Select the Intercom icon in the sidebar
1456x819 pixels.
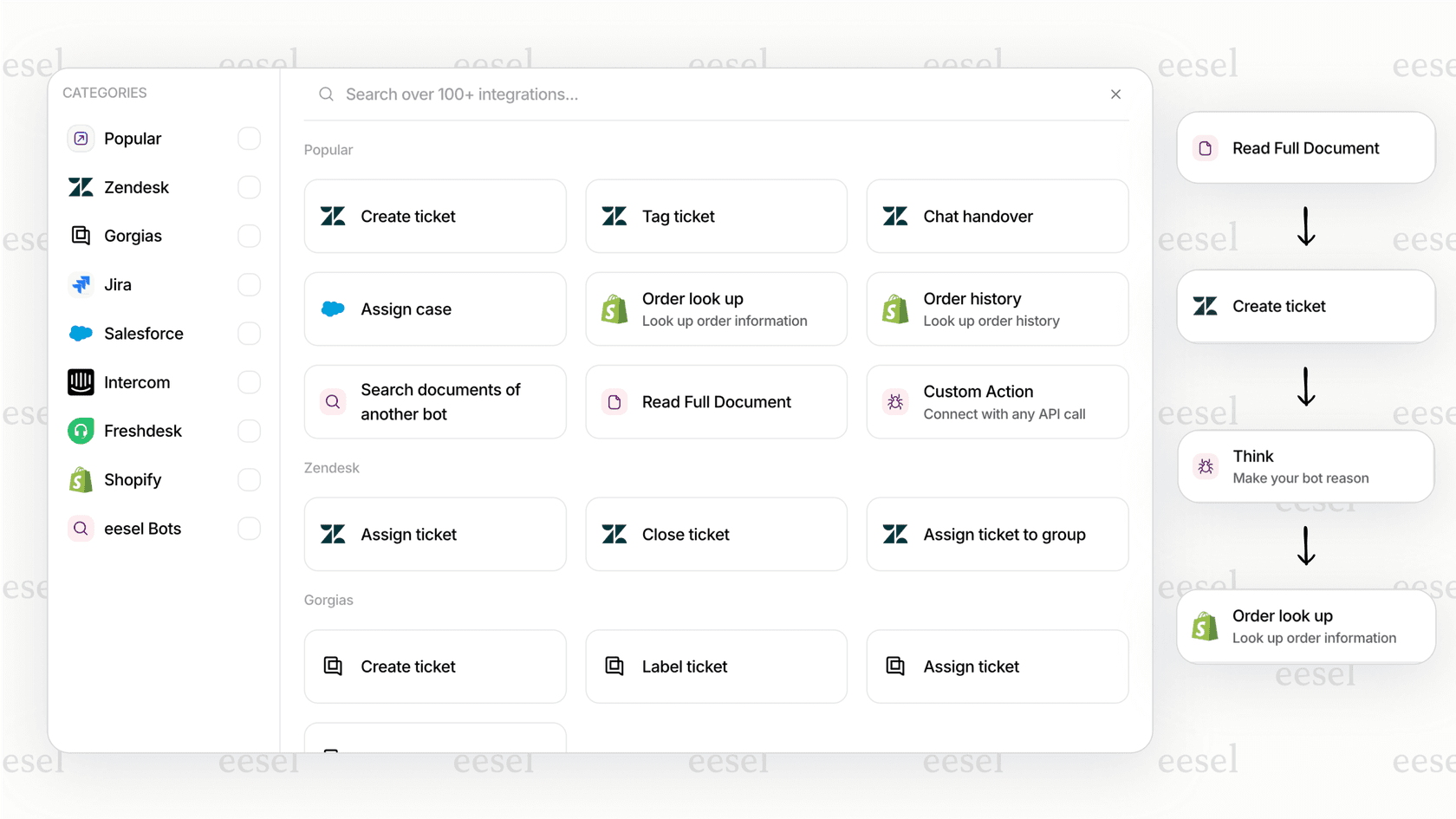80,381
